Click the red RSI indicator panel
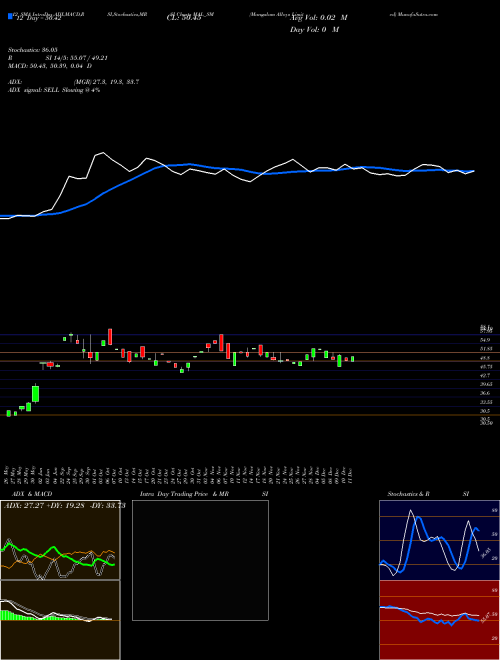 [x=439, y=620]
